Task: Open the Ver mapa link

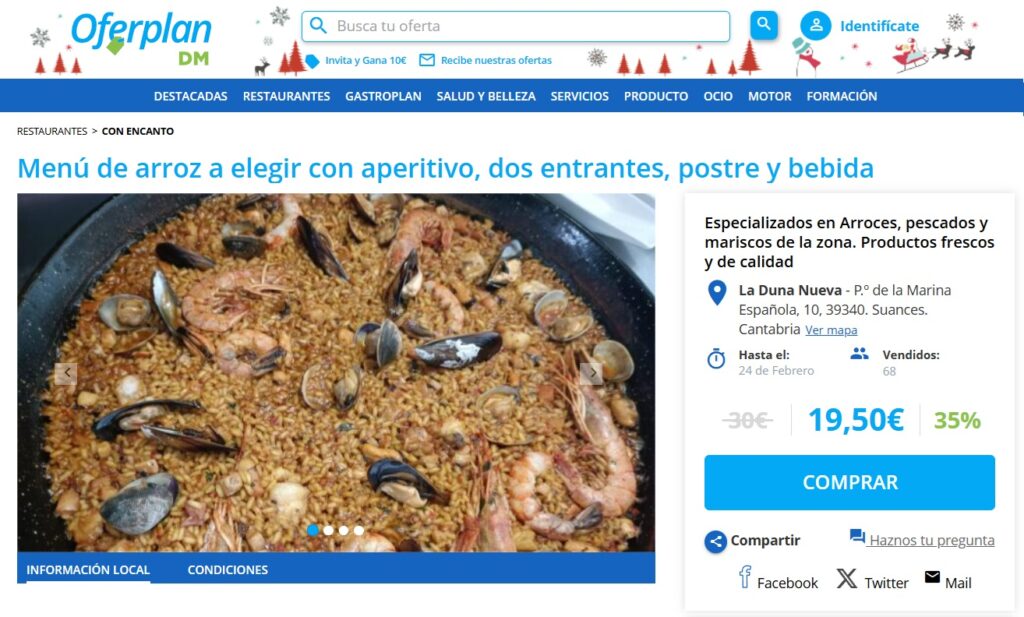Action: pyautogui.click(x=831, y=330)
